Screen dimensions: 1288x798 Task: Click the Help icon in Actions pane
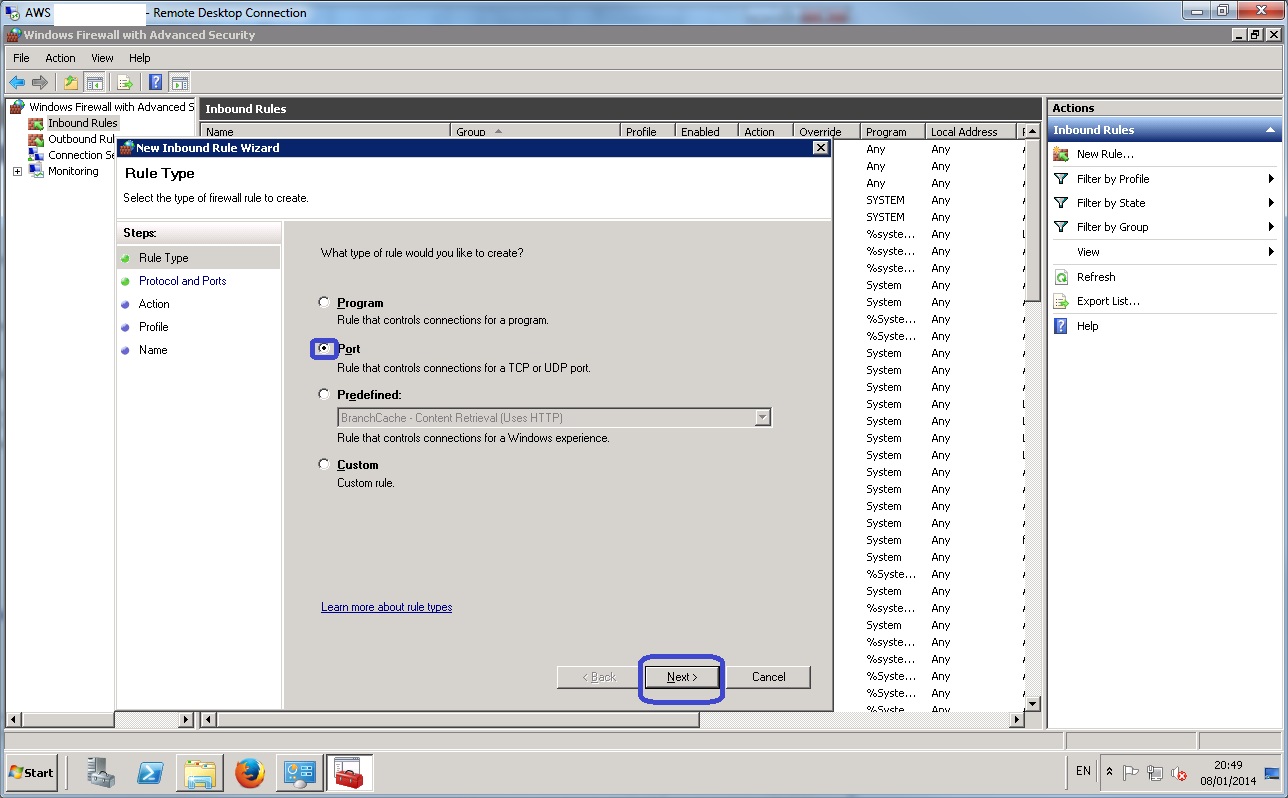[1061, 326]
